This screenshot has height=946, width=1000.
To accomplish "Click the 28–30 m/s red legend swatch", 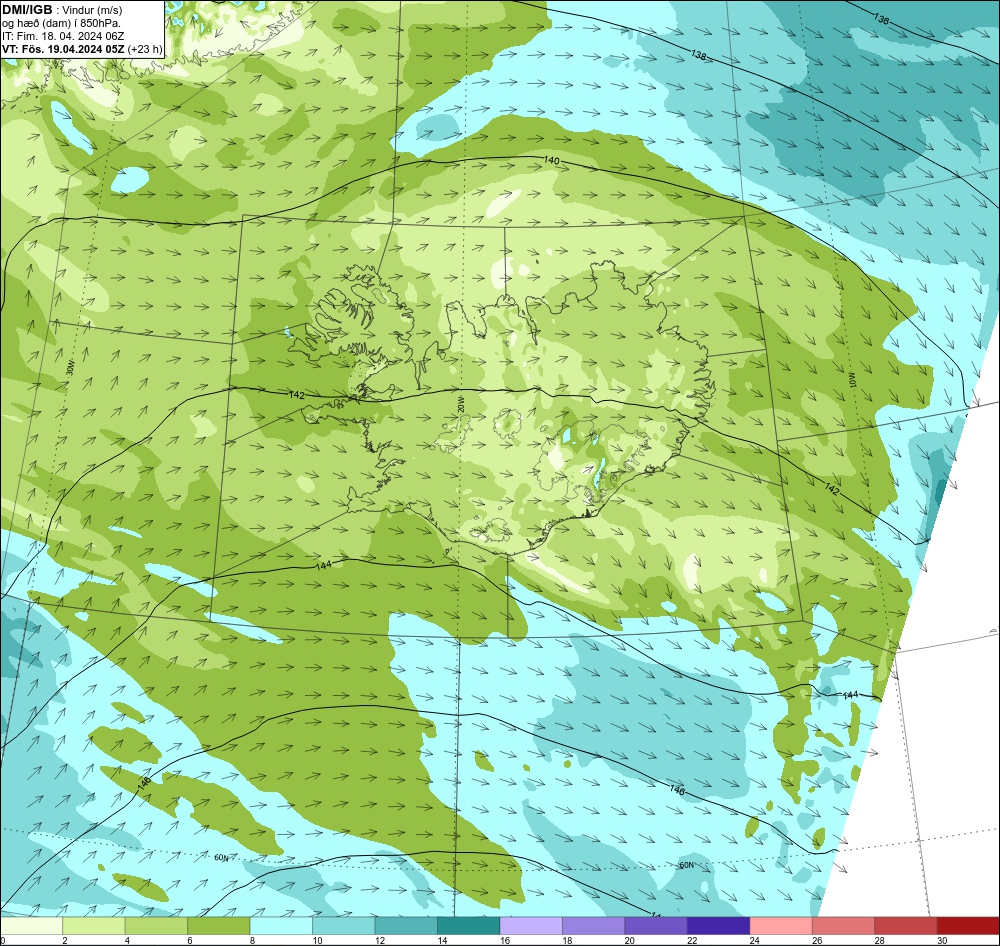I will [906, 926].
